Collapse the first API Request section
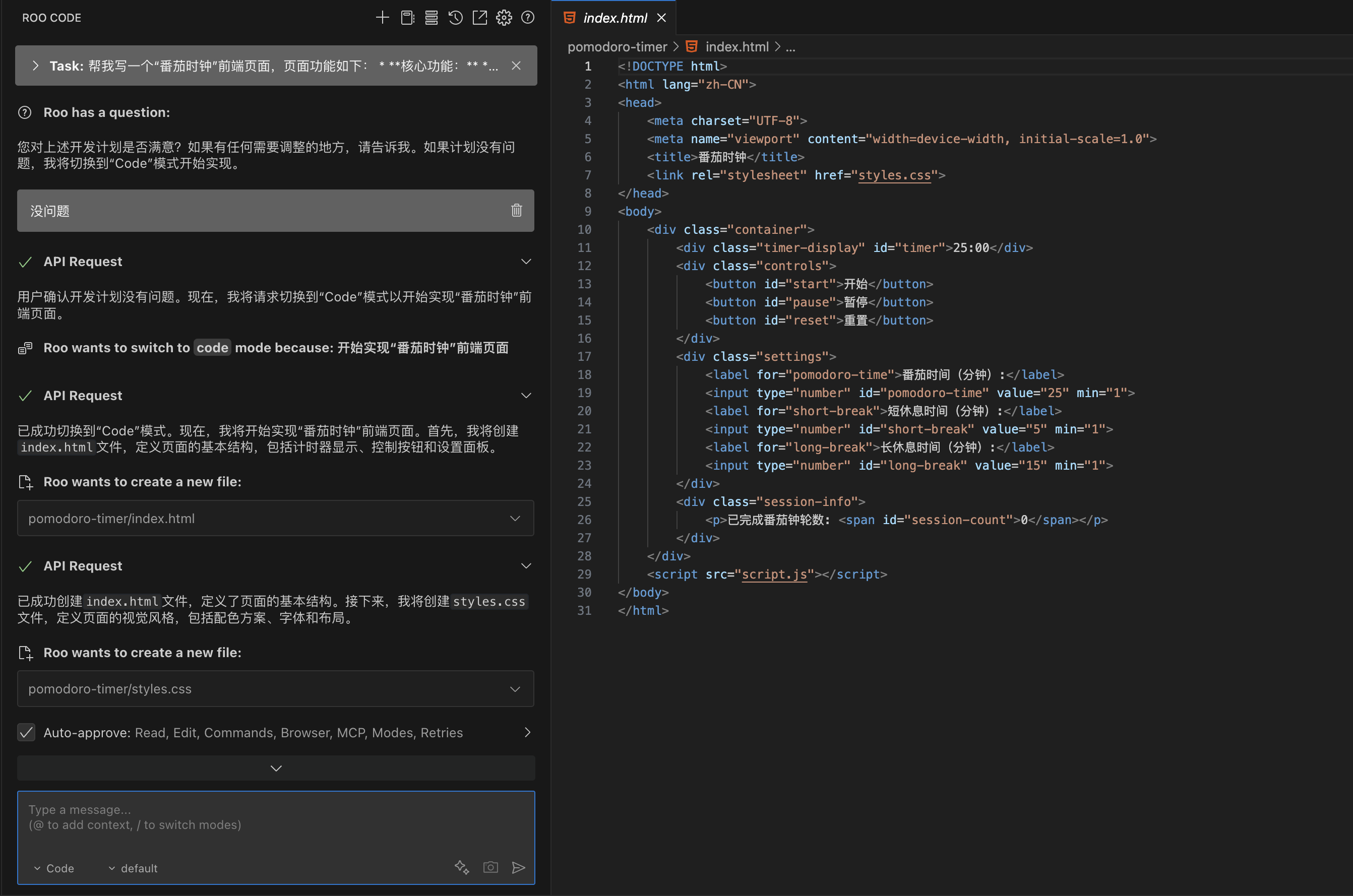Screen dimensions: 1353x896 coord(526,261)
